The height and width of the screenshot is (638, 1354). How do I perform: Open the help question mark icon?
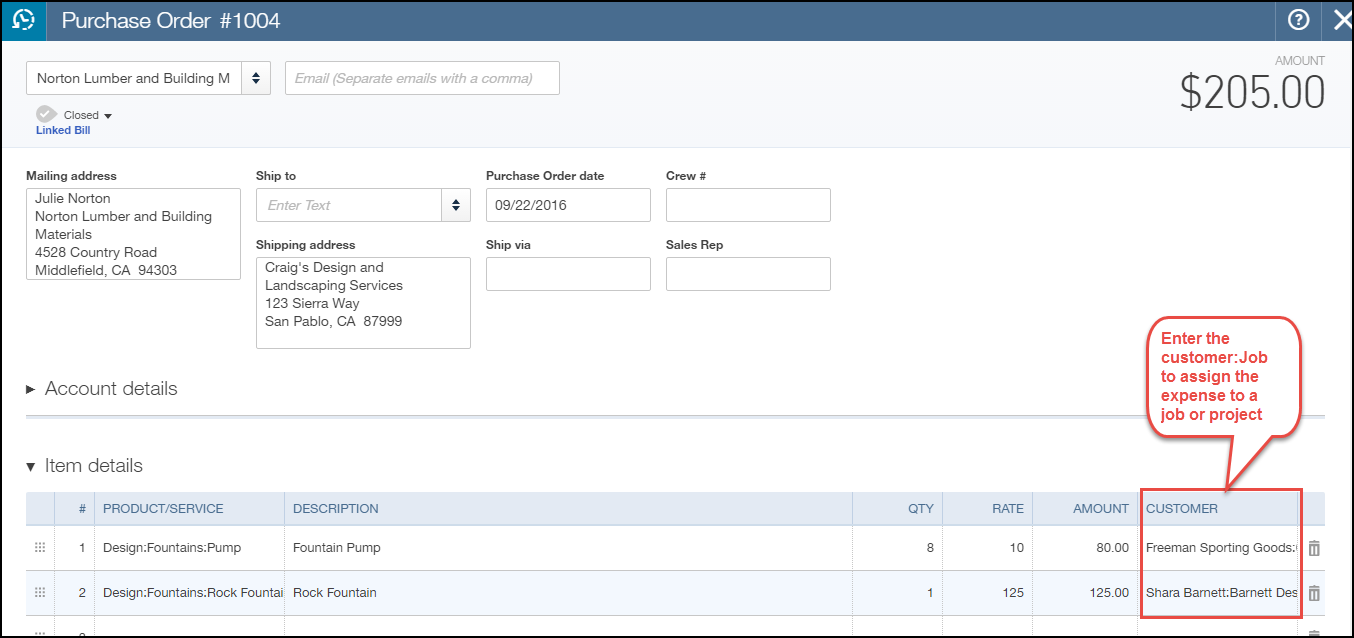tap(1299, 20)
